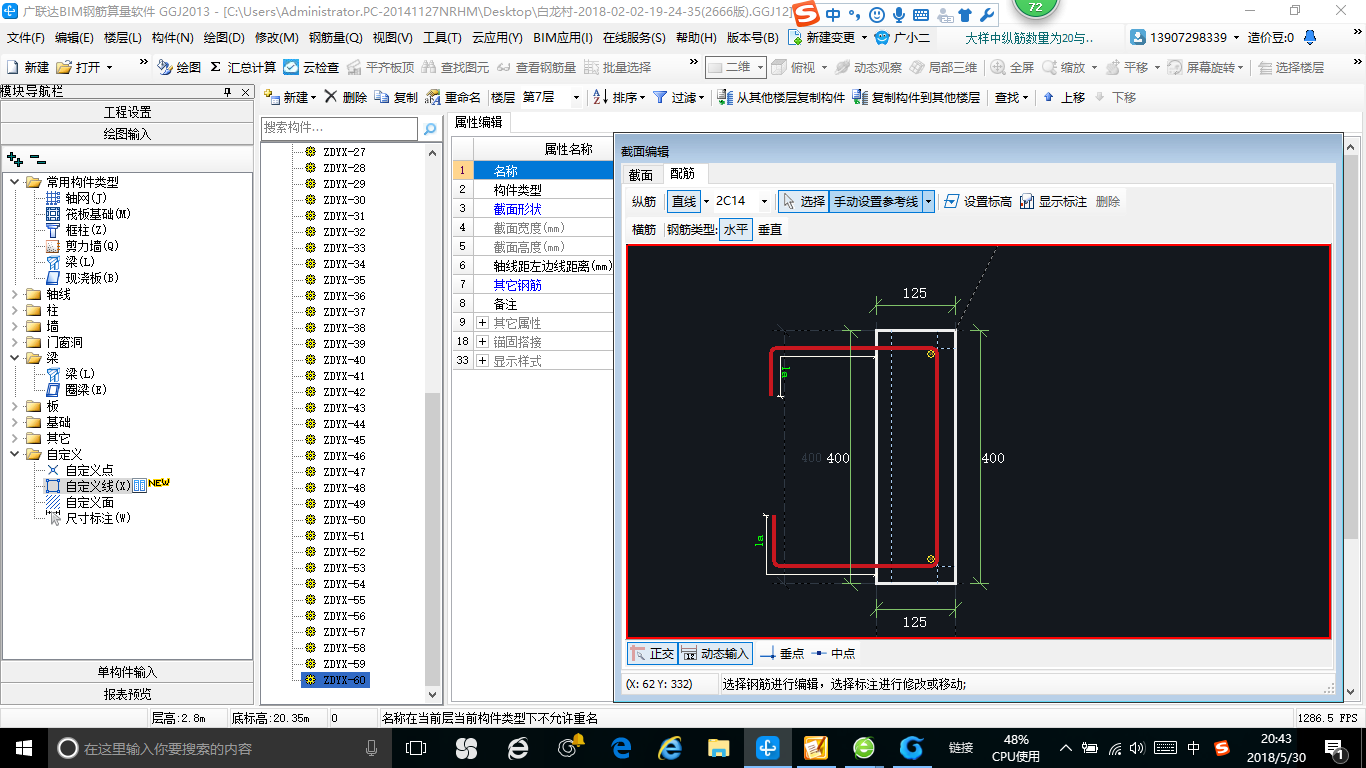Click the 绘图输入 panel button

127,133
